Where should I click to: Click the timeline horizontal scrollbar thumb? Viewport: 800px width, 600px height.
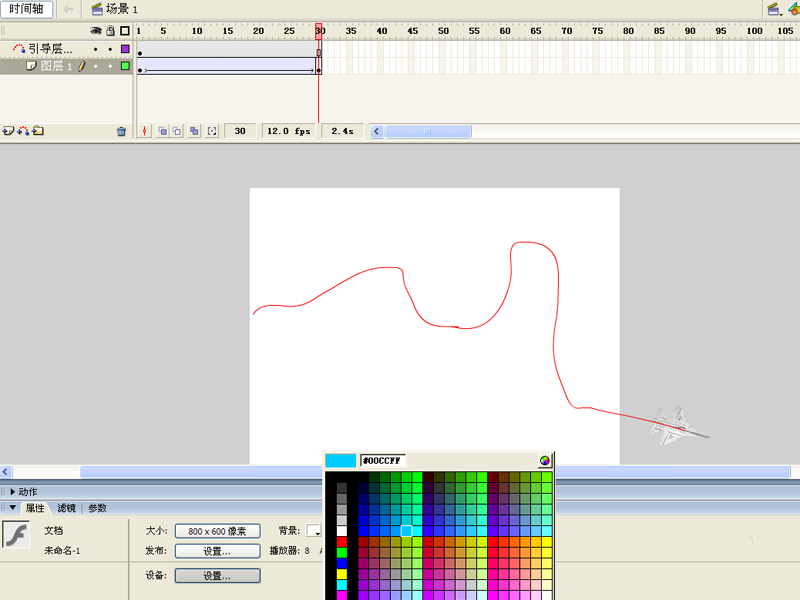(428, 131)
